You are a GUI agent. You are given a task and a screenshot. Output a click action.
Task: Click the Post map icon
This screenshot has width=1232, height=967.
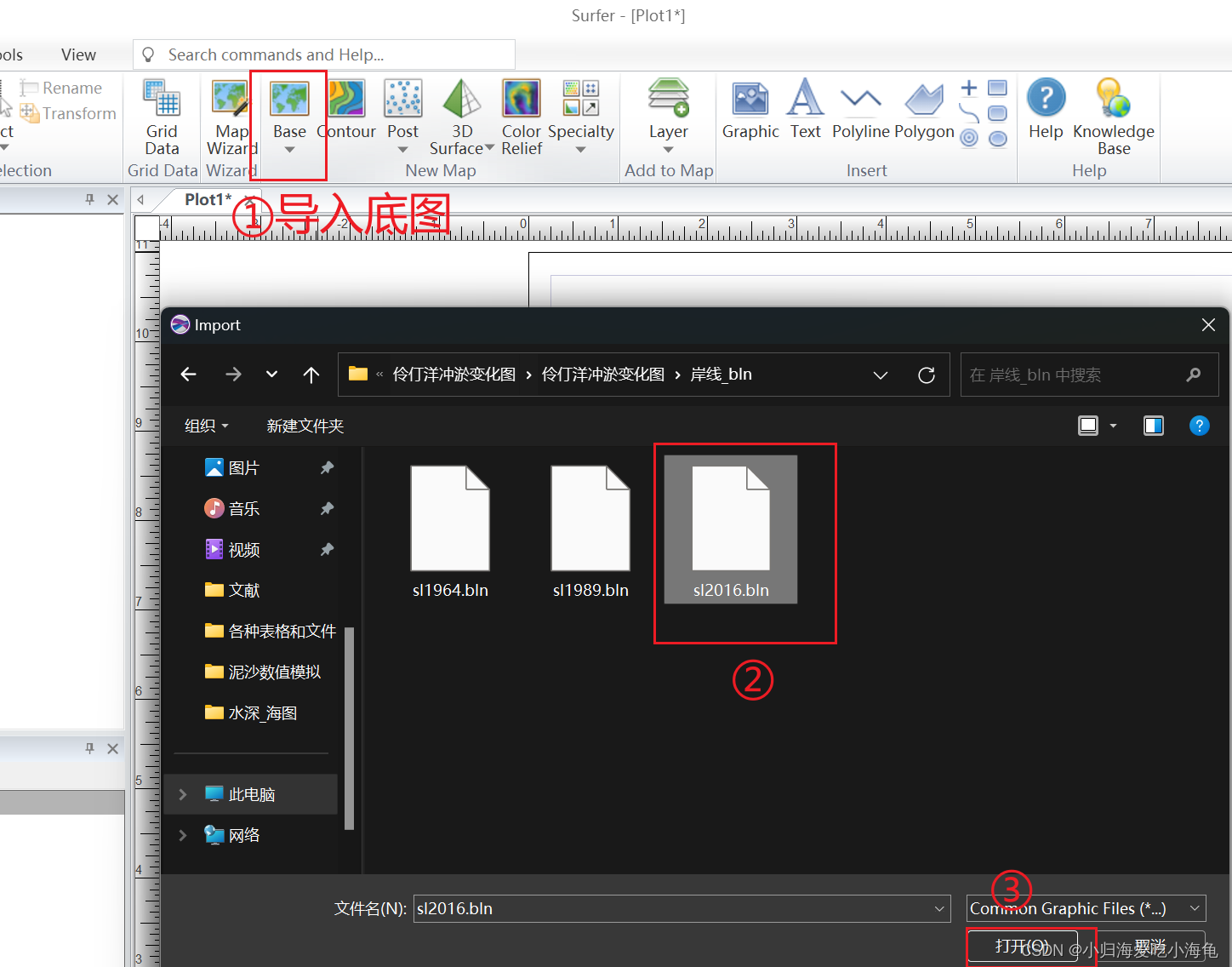pos(403,98)
